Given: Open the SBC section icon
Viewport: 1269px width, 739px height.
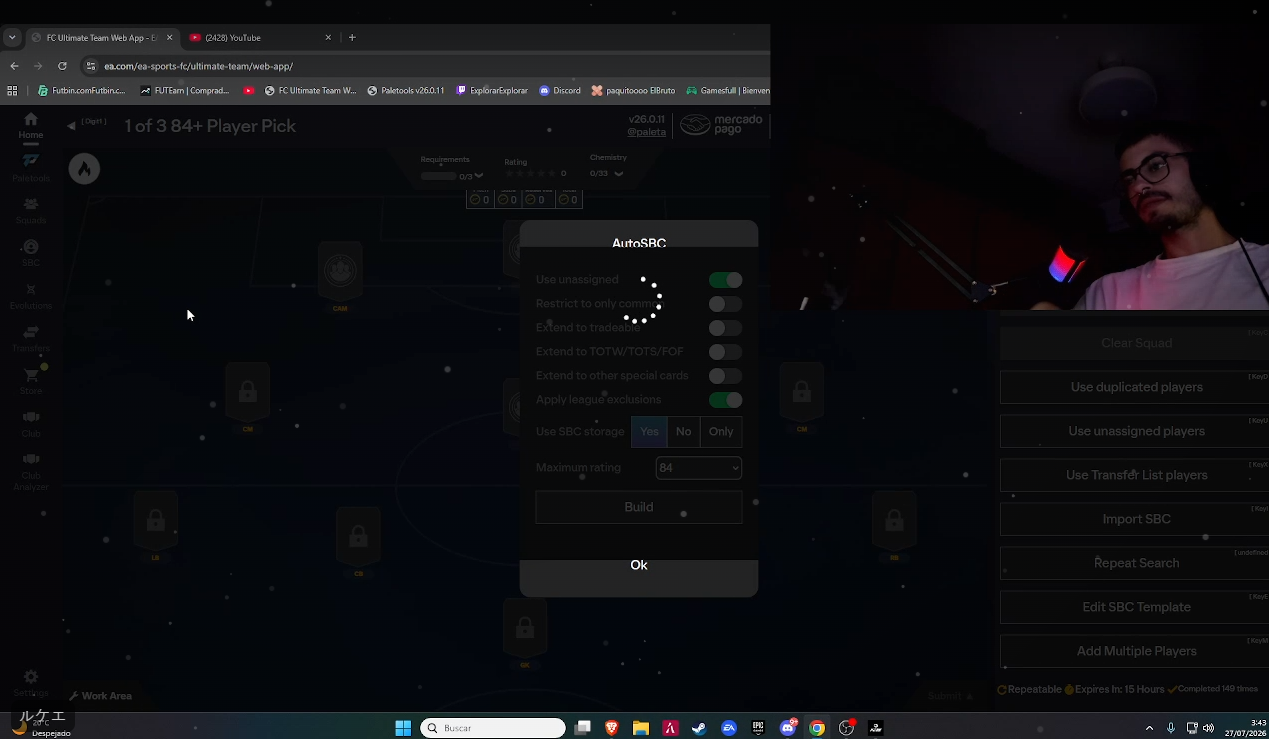Looking at the screenshot, I should [31, 247].
